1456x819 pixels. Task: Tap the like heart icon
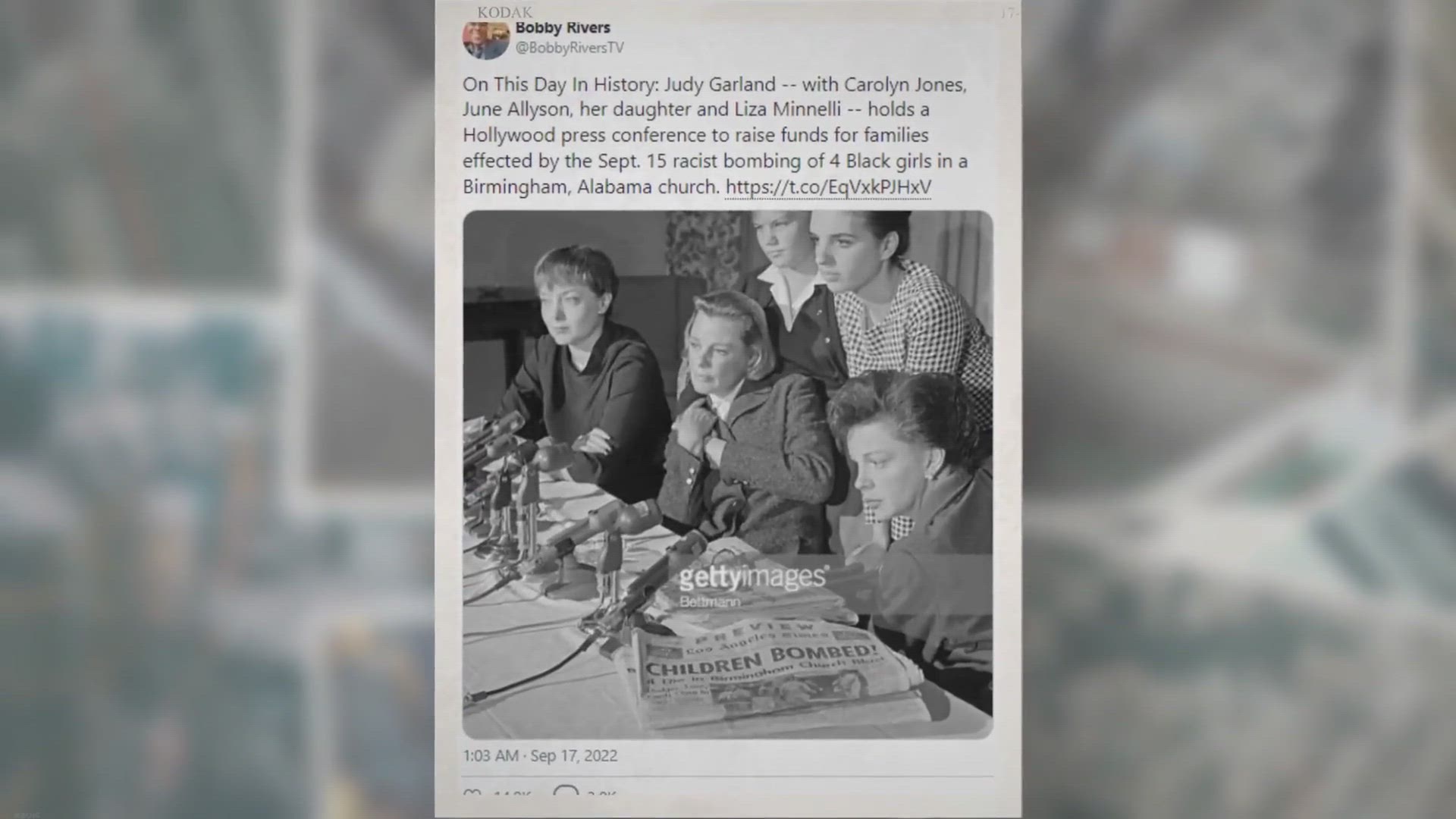[x=472, y=793]
